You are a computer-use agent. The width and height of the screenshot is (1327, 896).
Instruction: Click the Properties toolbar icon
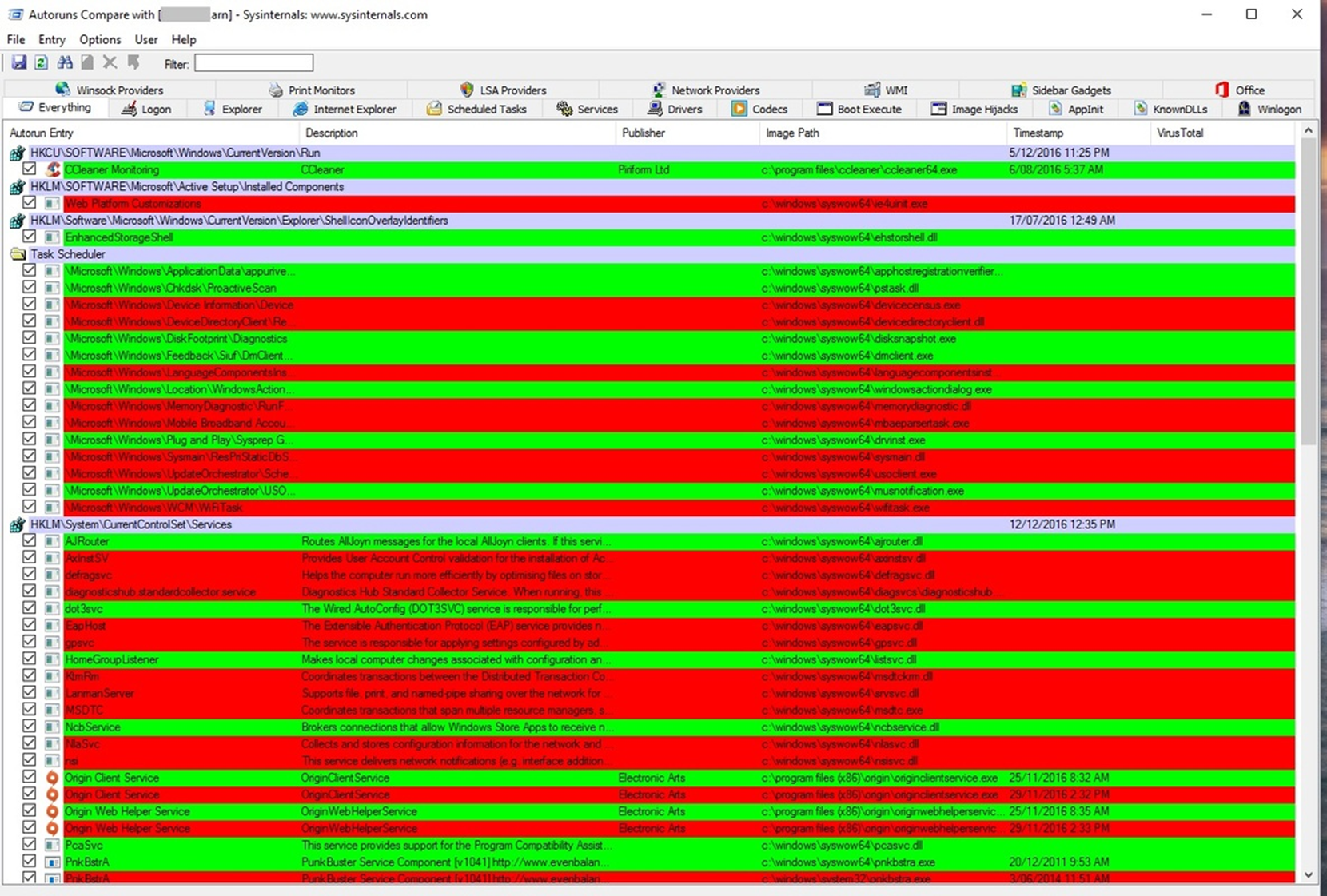87,62
